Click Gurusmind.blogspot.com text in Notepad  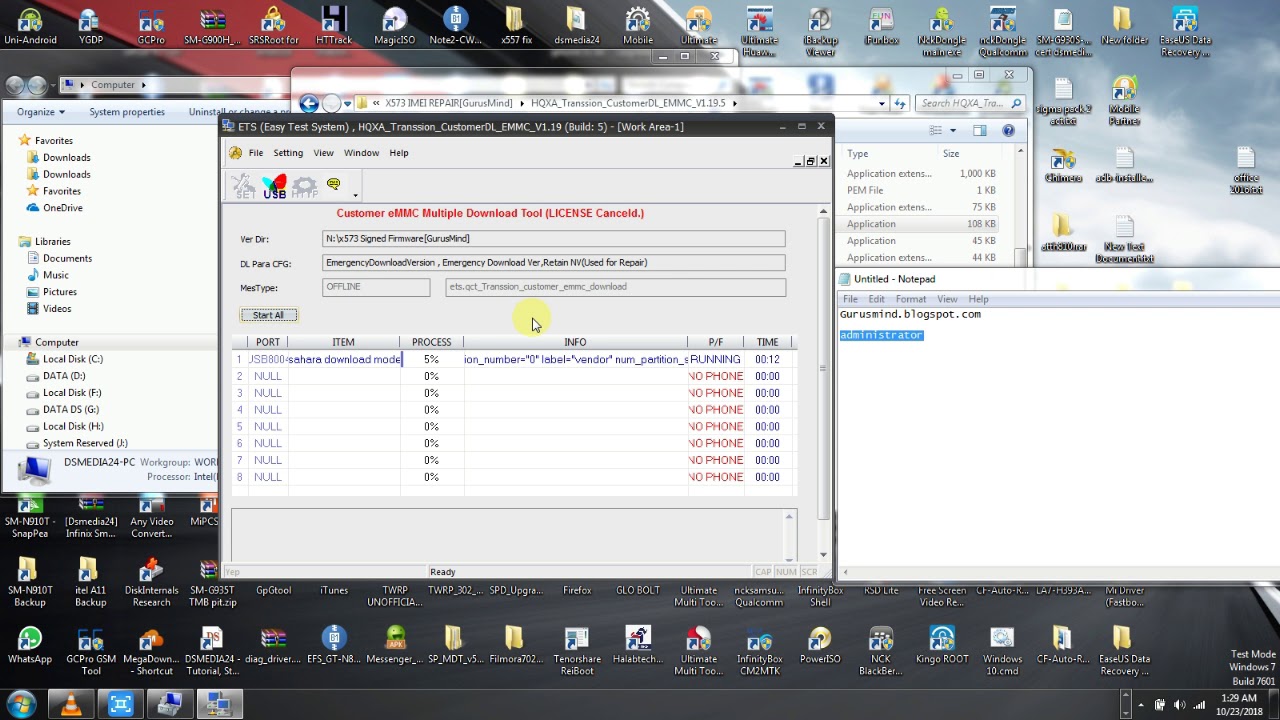(910, 314)
